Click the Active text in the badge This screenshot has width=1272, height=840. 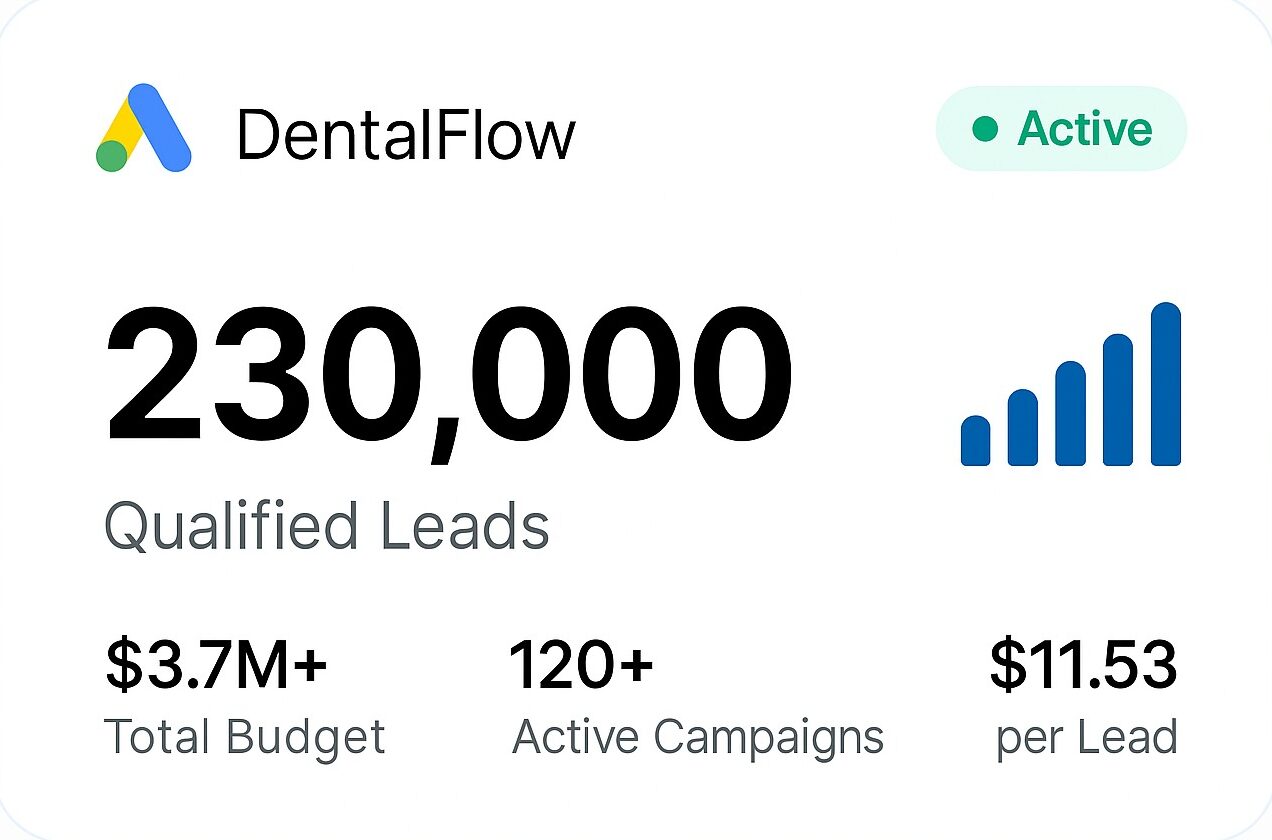1085,129
